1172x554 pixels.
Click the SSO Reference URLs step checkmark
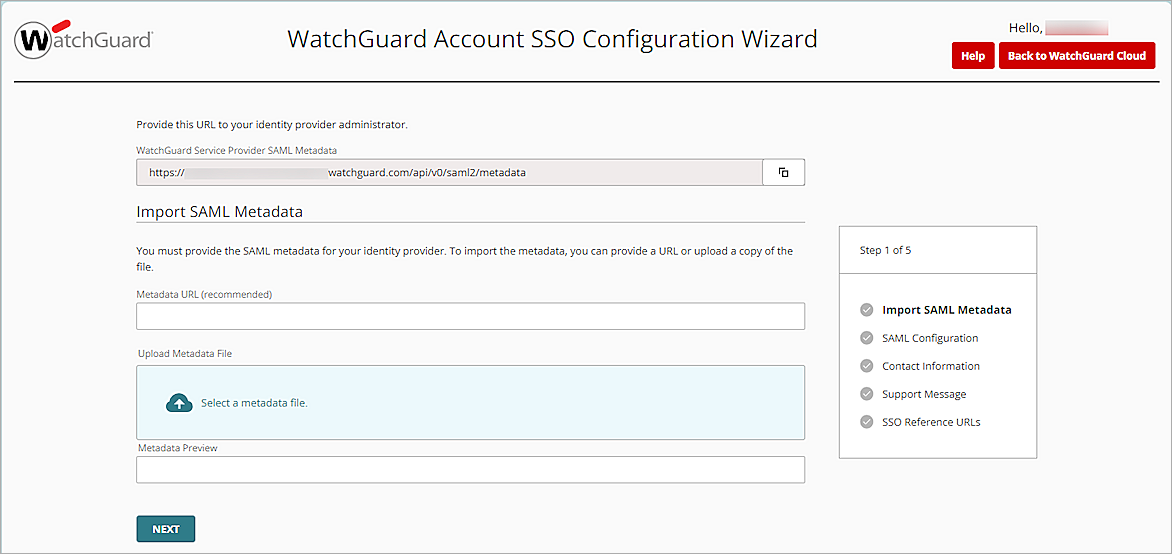pos(866,422)
